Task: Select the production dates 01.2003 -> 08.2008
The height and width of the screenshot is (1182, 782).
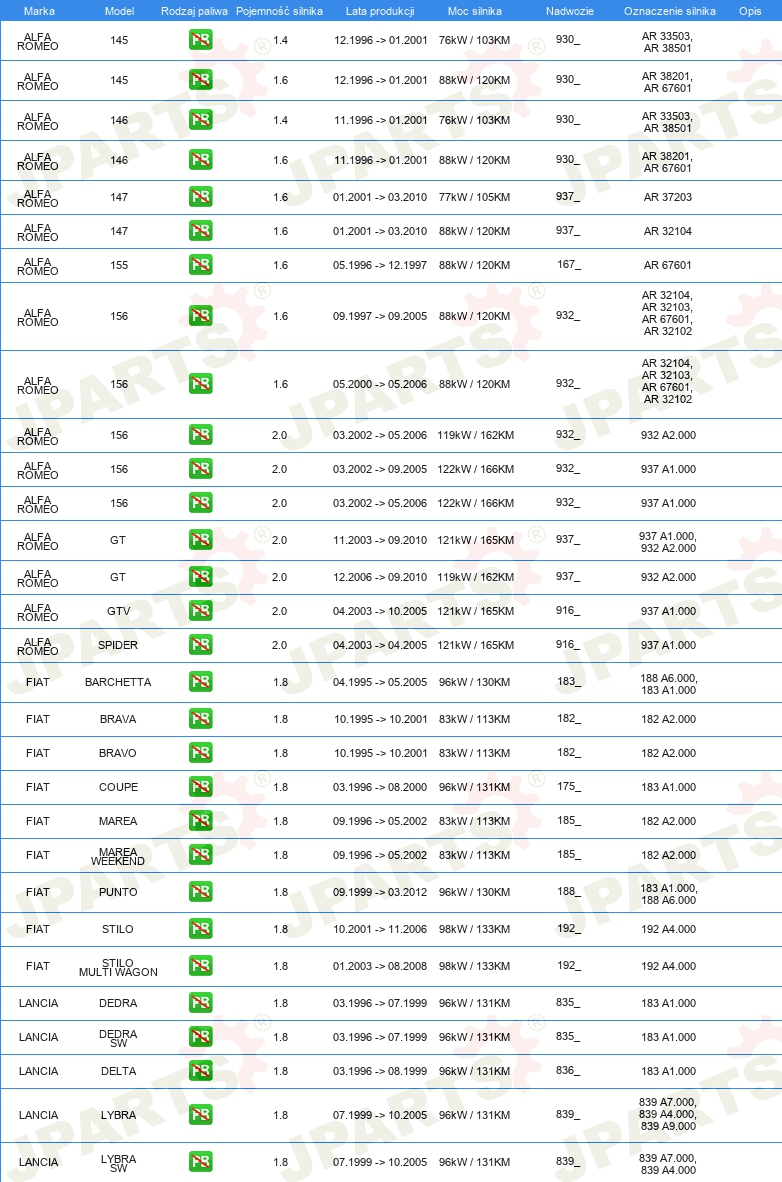Action: pos(380,966)
